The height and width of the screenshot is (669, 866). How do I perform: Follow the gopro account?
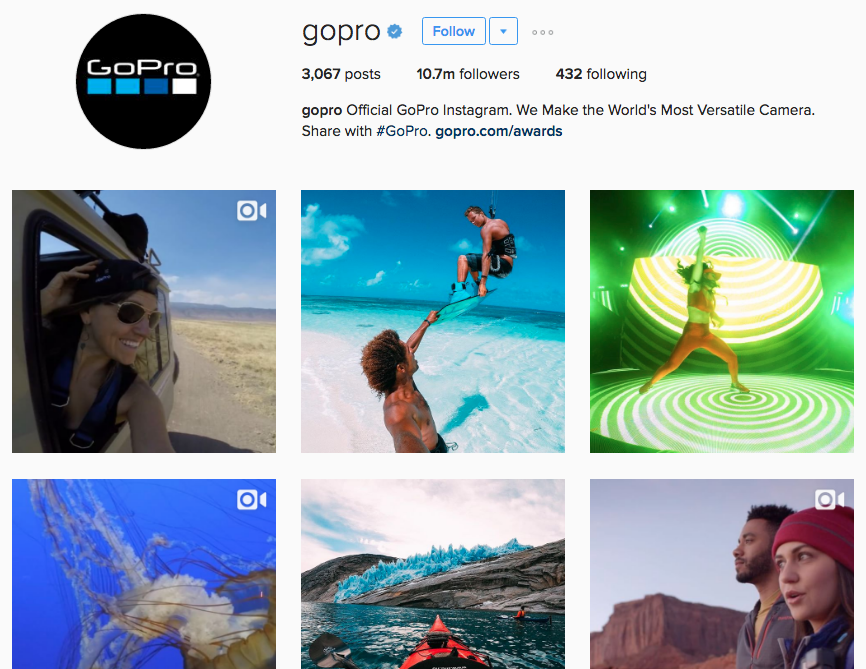point(453,31)
